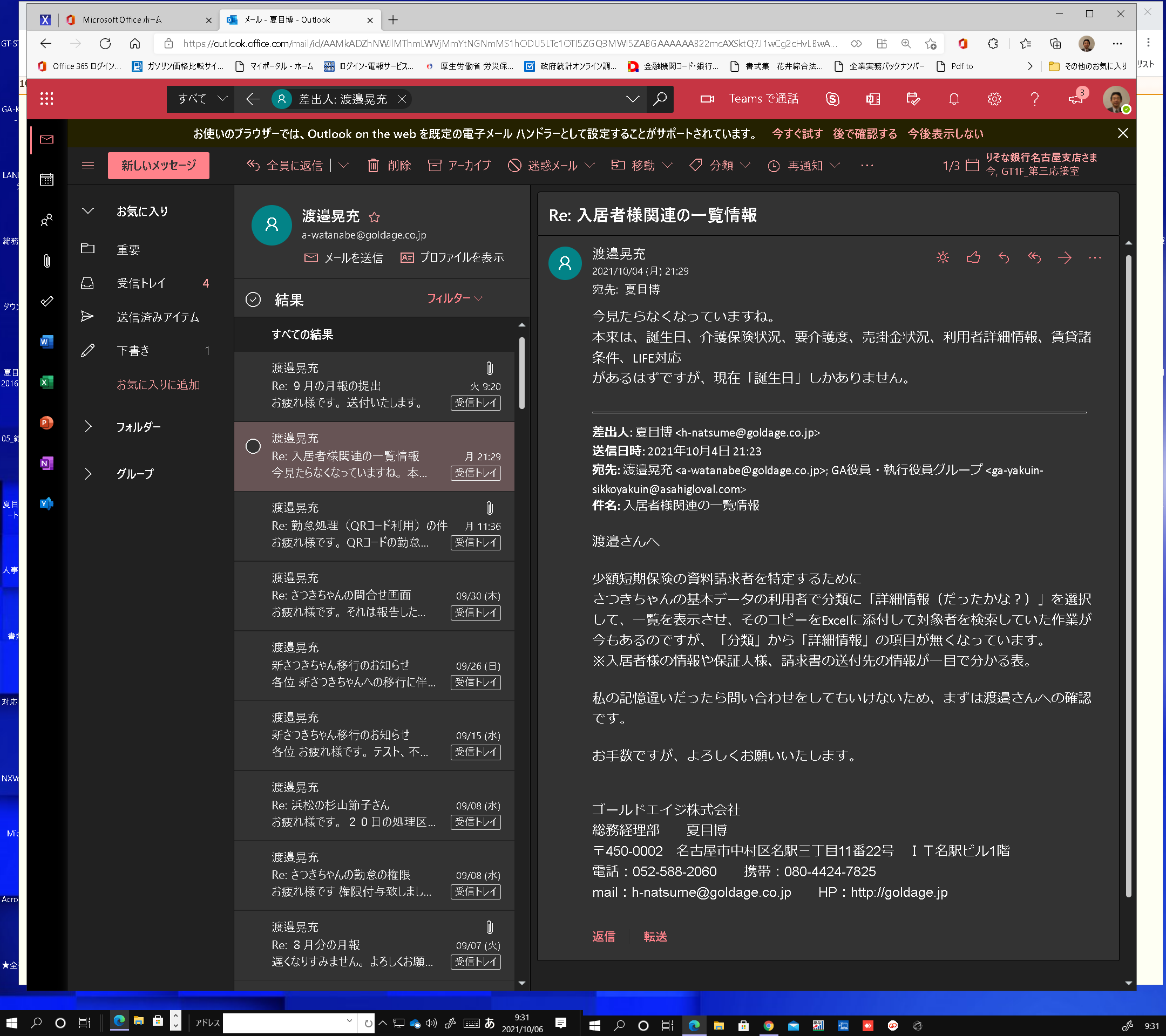Click the search magnifier icon
The height and width of the screenshot is (1036, 1166).
click(x=660, y=99)
